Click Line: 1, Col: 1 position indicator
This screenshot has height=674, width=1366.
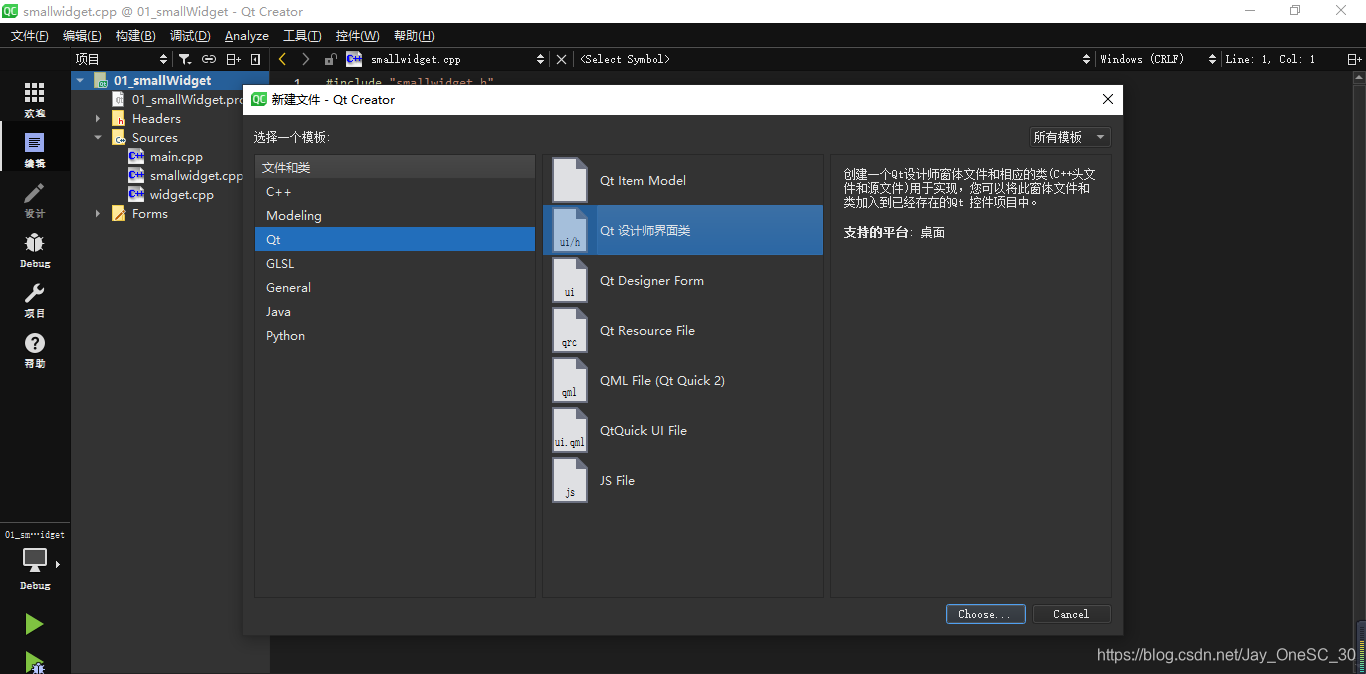click(1270, 59)
